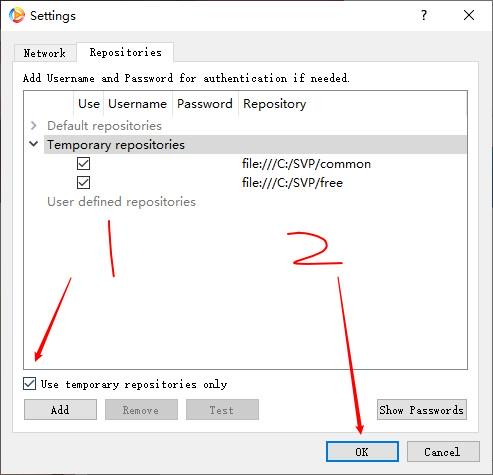The width and height of the screenshot is (493, 475).
Task: Click the SVP app icon in title bar
Action: (17, 15)
